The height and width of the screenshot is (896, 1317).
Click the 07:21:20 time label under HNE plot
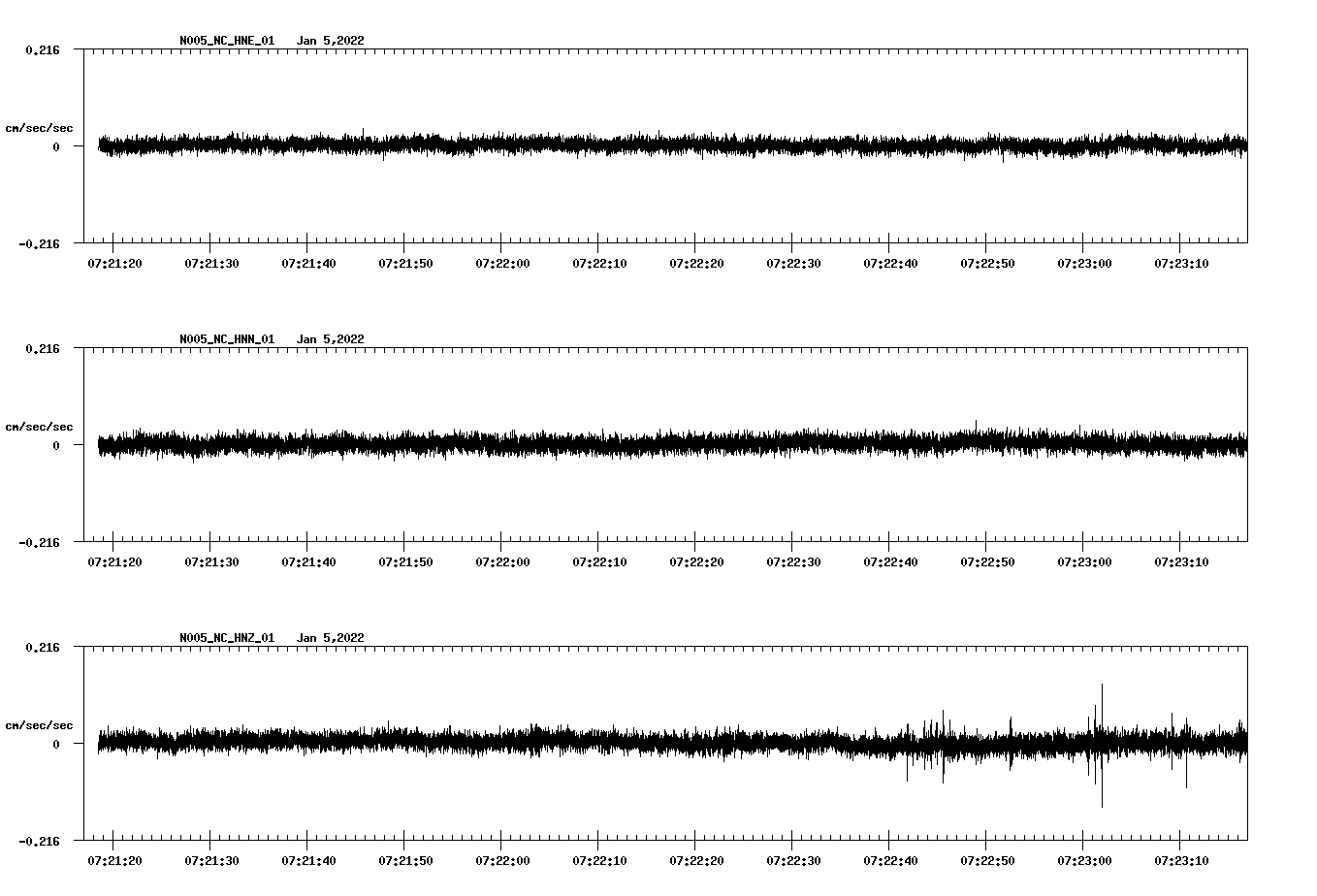tap(114, 264)
